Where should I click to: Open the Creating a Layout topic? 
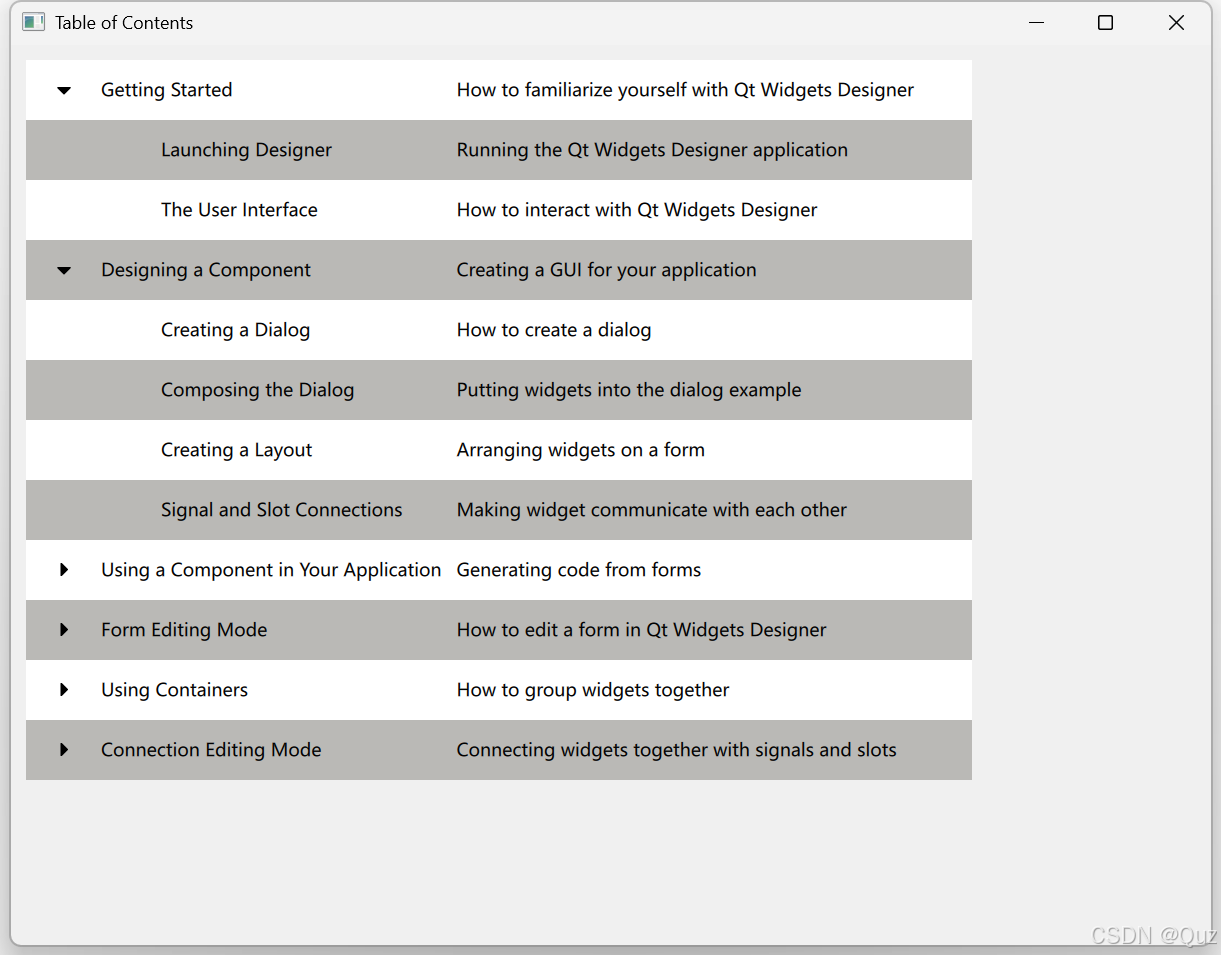pos(236,450)
